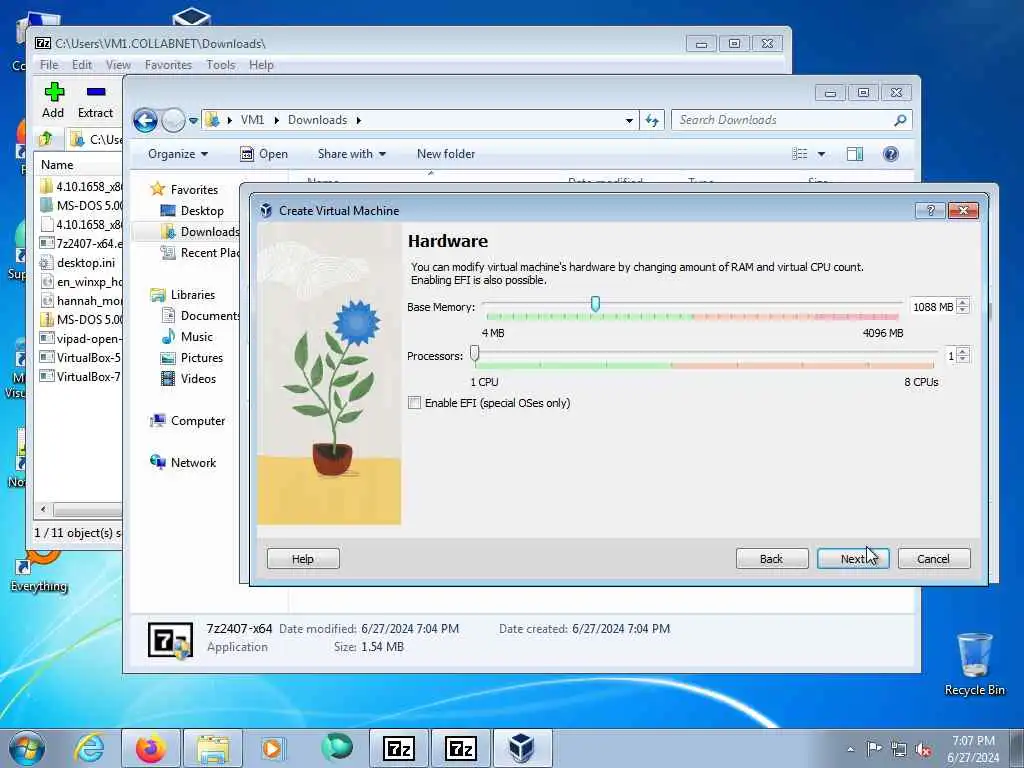This screenshot has height=768, width=1024.
Task: Select Pictures library in navigation pane
Action: [193, 358]
